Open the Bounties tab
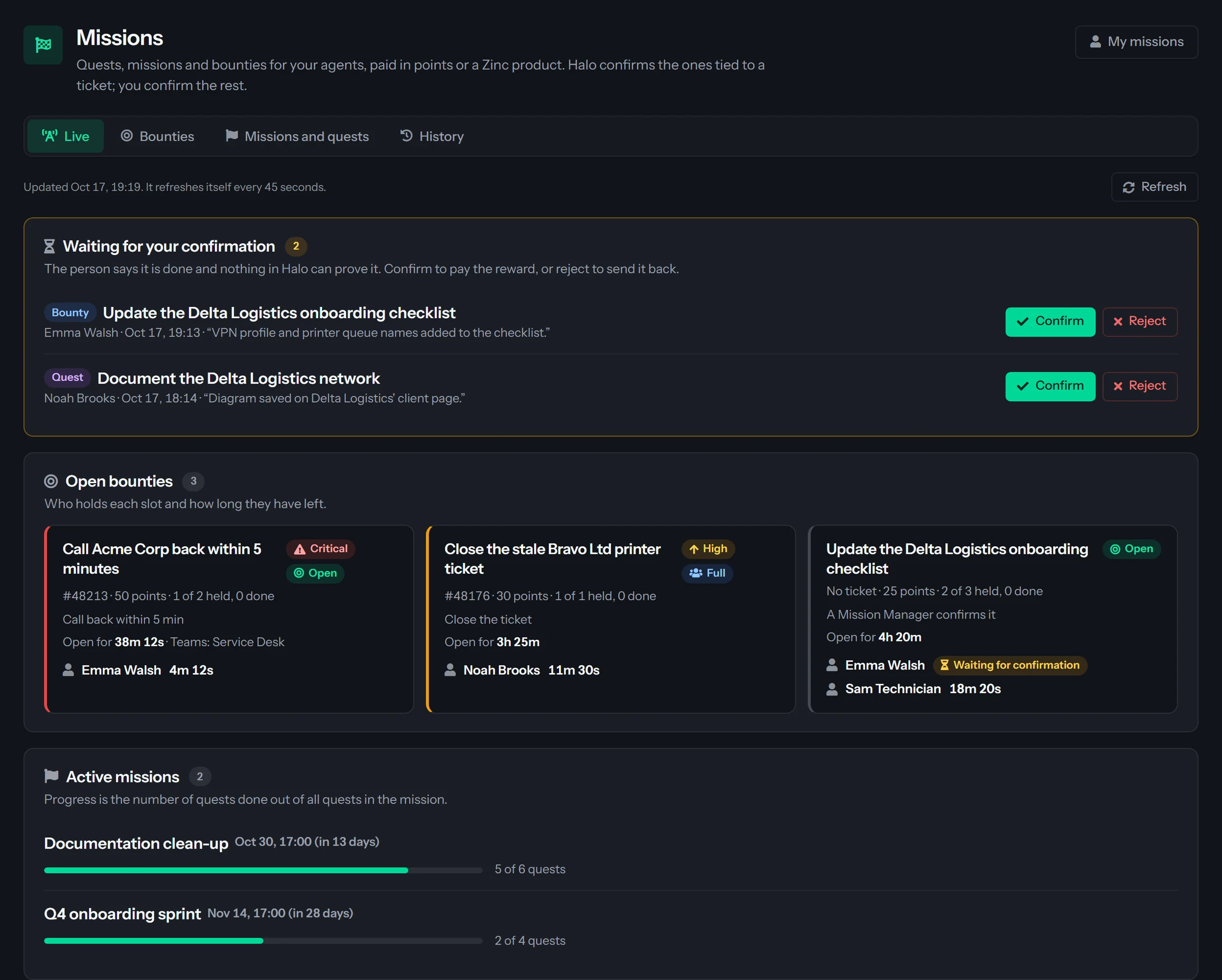This screenshot has height=980, width=1222. [x=157, y=136]
